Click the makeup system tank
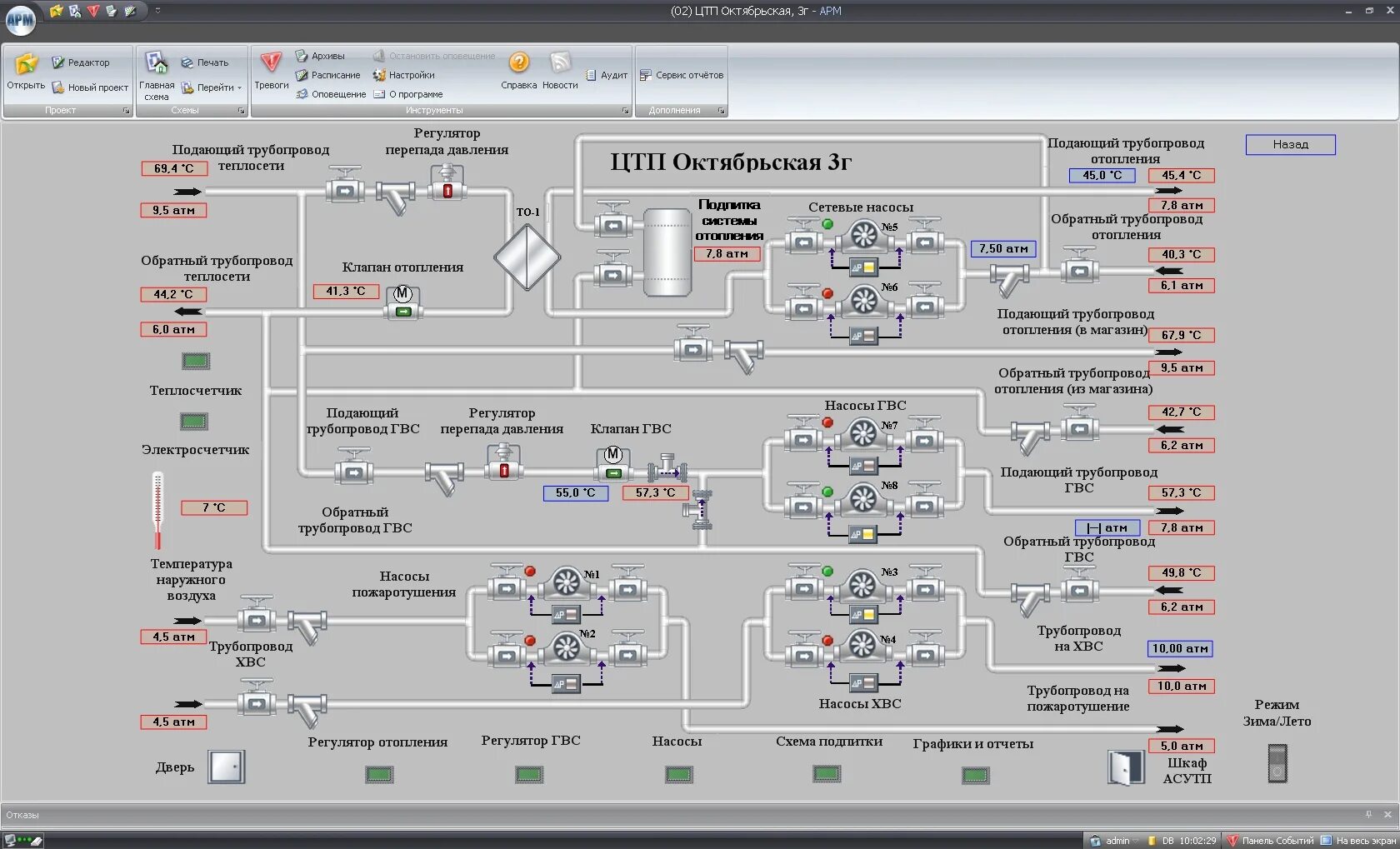1400x849 pixels. 667,252
